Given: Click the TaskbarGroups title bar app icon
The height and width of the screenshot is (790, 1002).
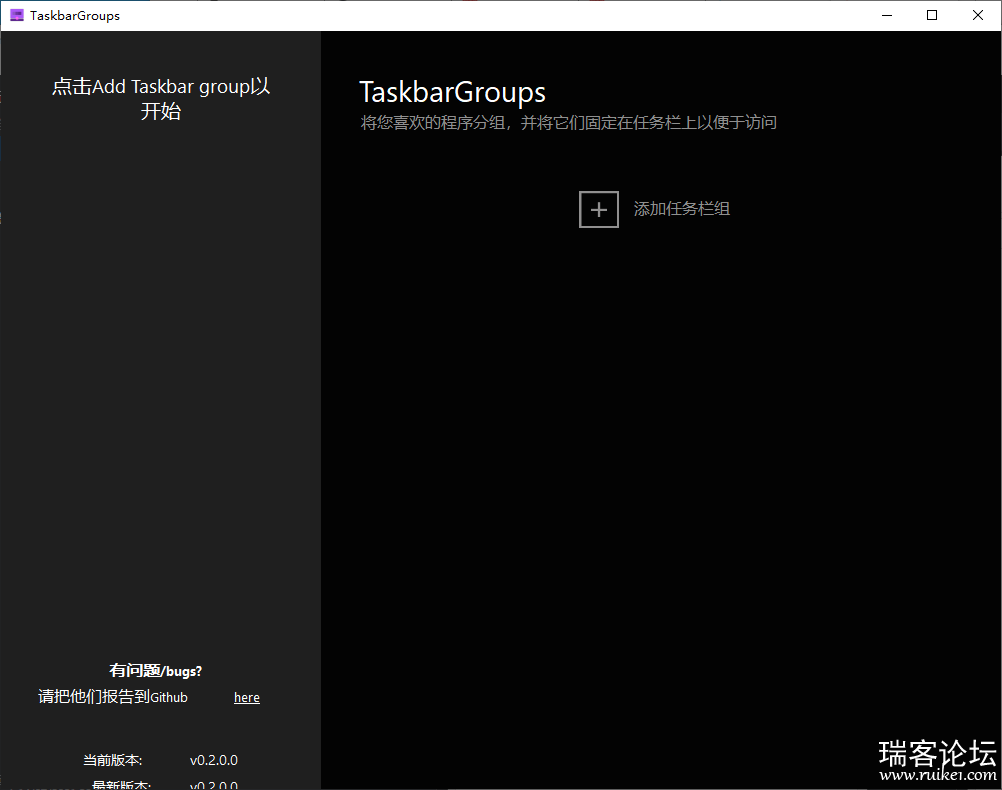Looking at the screenshot, I should pyautogui.click(x=17, y=15).
